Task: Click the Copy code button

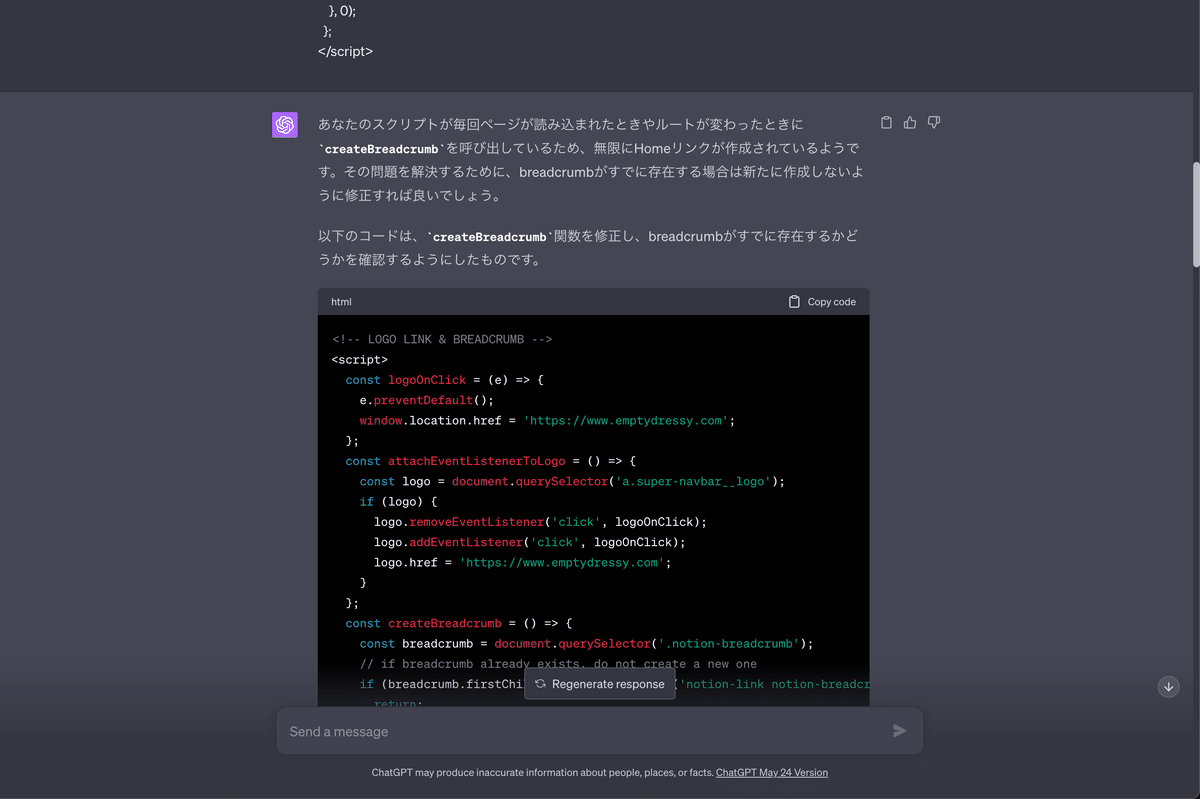Action: pyautogui.click(x=822, y=302)
